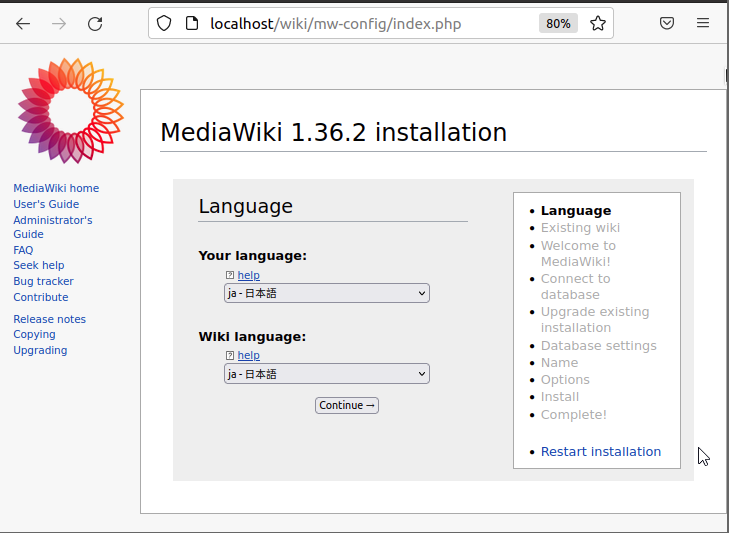Click the Install step text

(560, 397)
